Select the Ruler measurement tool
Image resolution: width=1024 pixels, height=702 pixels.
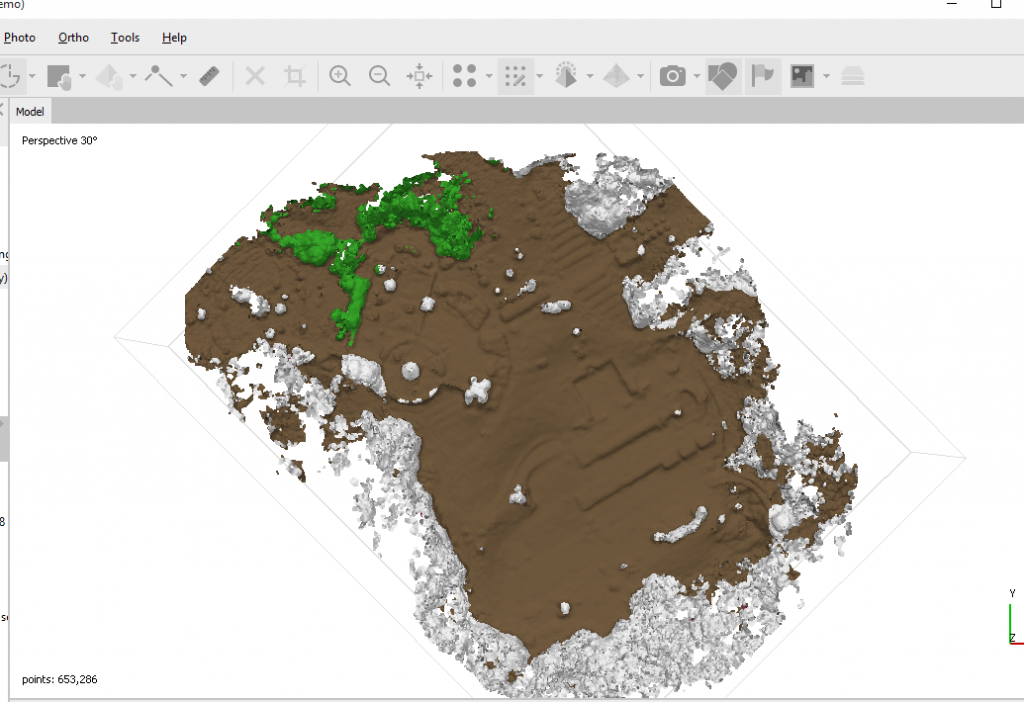209,76
